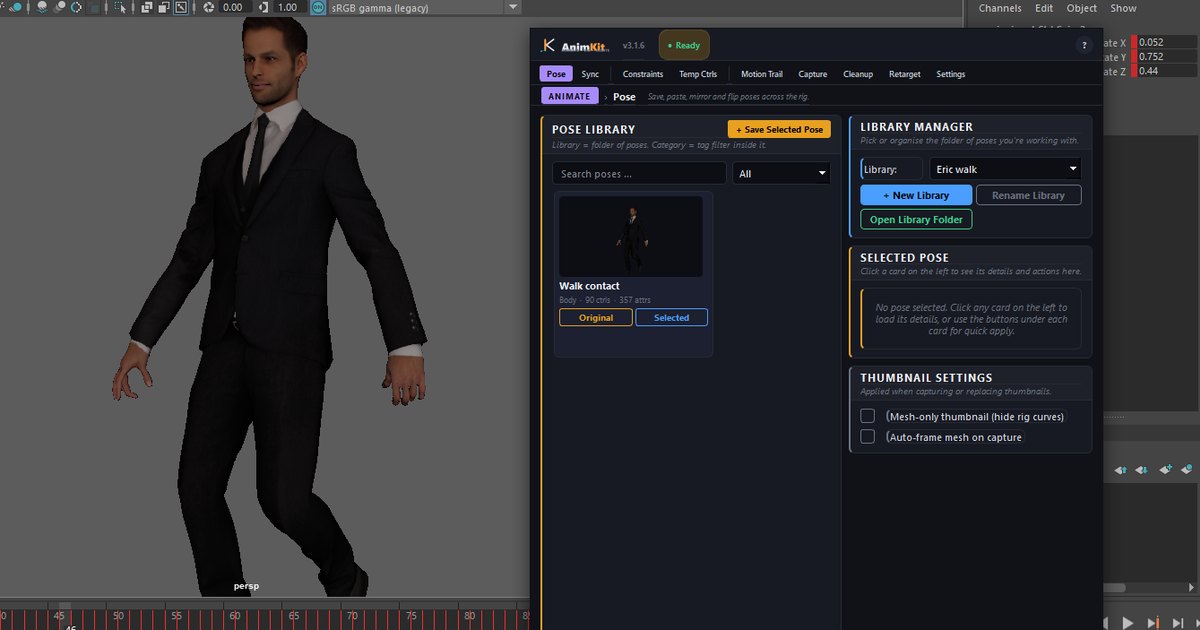The height and width of the screenshot is (630, 1200).
Task: Switch to the Sync tab
Action: point(590,74)
